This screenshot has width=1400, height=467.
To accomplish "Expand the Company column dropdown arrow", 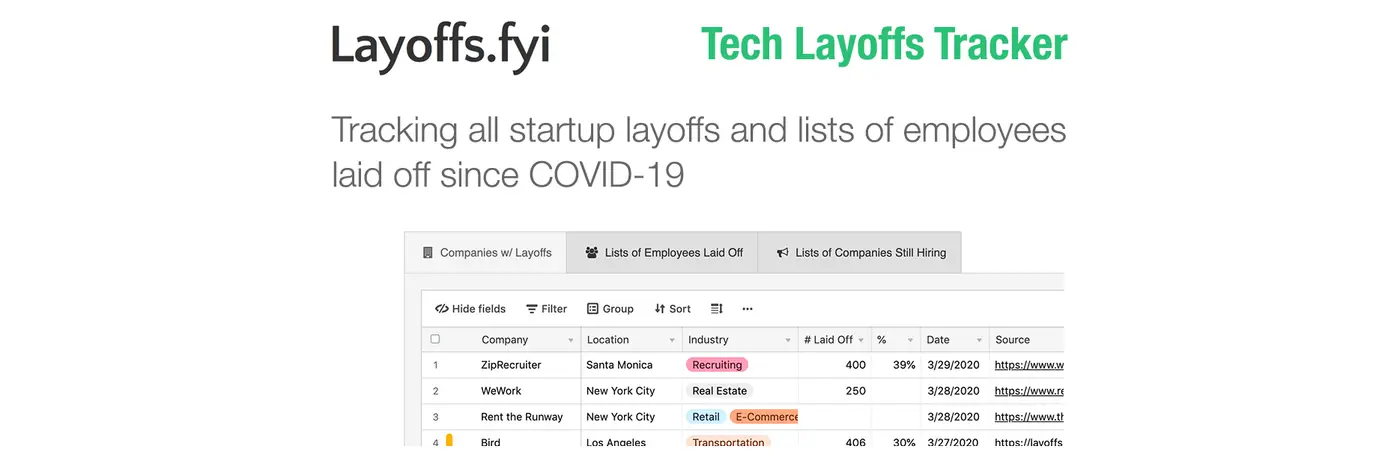I will tap(571, 341).
